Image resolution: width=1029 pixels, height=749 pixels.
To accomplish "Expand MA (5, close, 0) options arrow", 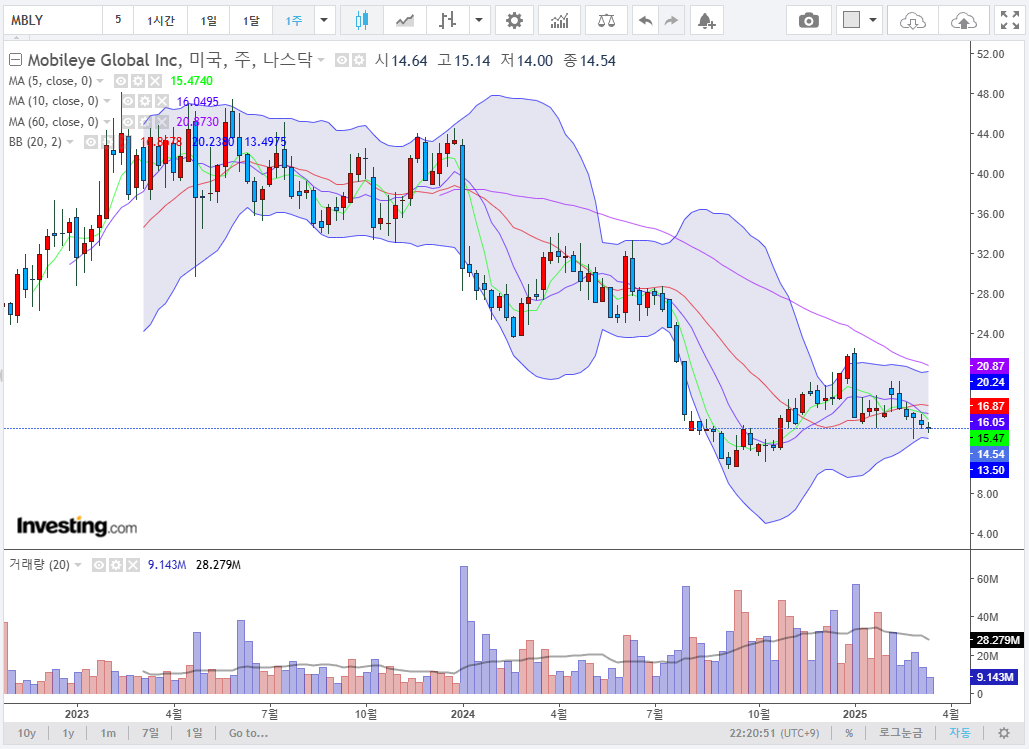I will click(x=100, y=81).
